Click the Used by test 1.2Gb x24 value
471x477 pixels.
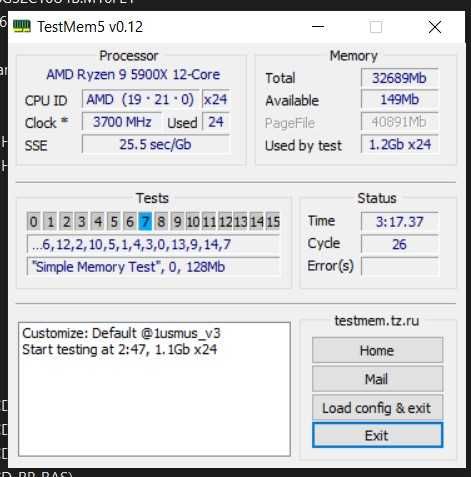tap(399, 144)
